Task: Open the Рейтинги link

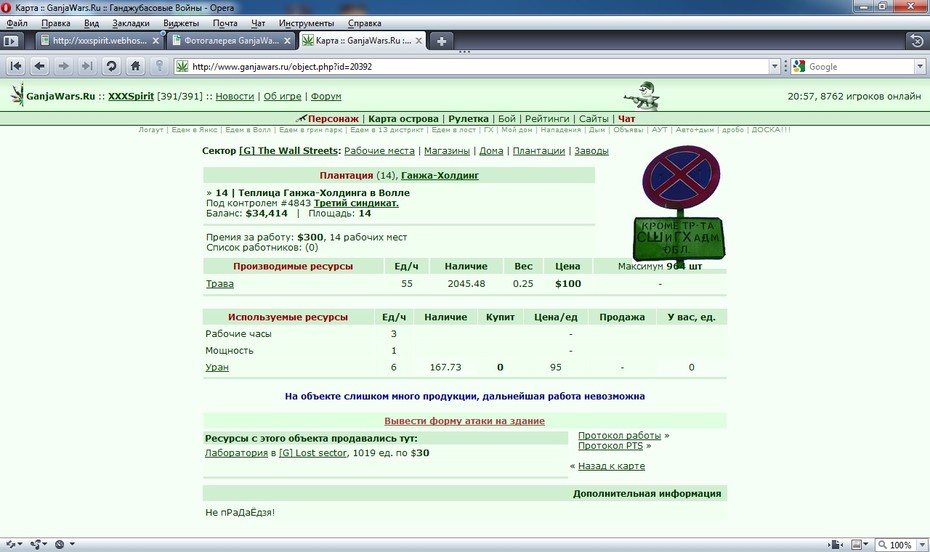Action: coord(547,119)
